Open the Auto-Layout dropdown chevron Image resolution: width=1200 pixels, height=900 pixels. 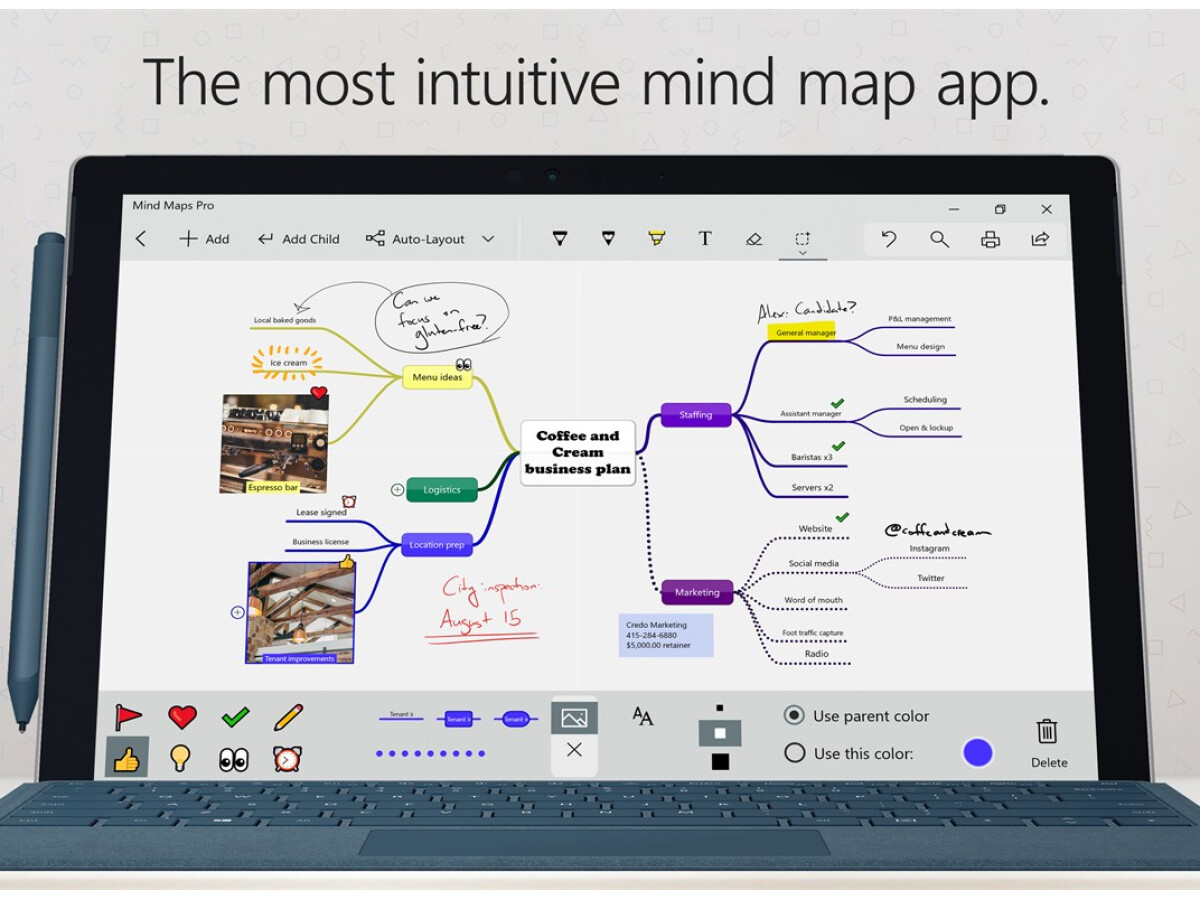tap(488, 239)
